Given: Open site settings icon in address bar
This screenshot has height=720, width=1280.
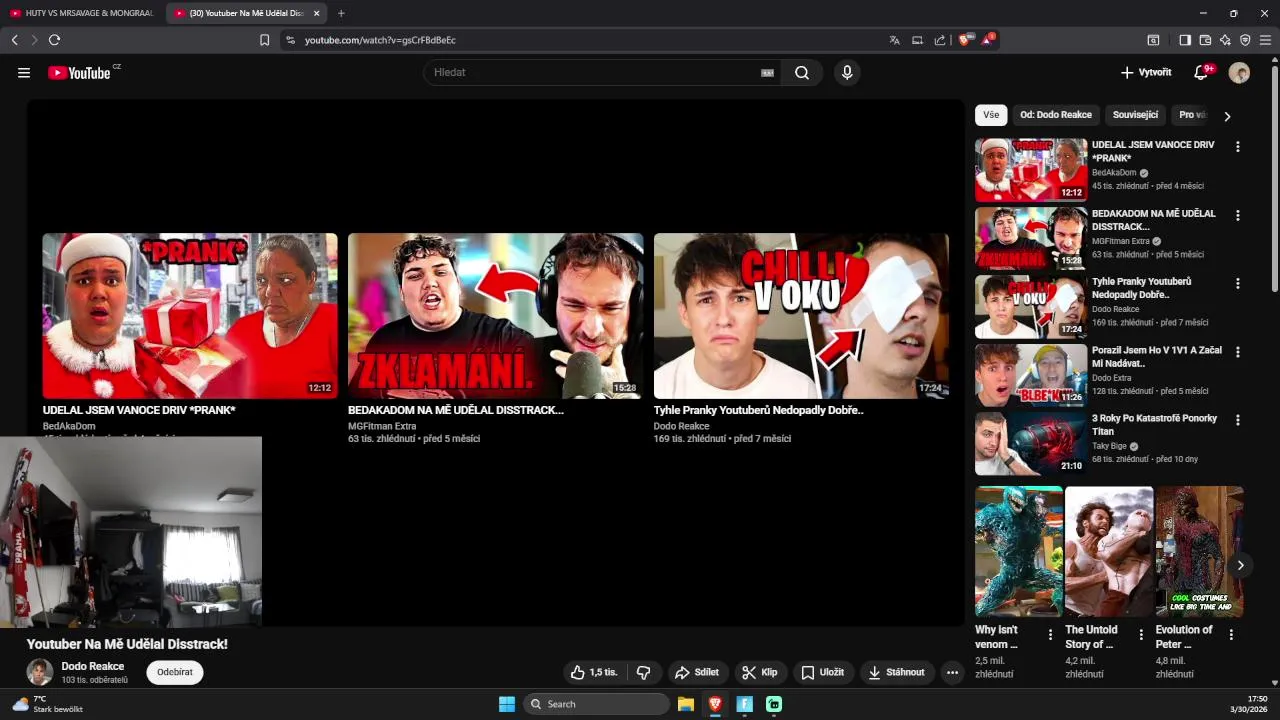Looking at the screenshot, I should pyautogui.click(x=290, y=40).
